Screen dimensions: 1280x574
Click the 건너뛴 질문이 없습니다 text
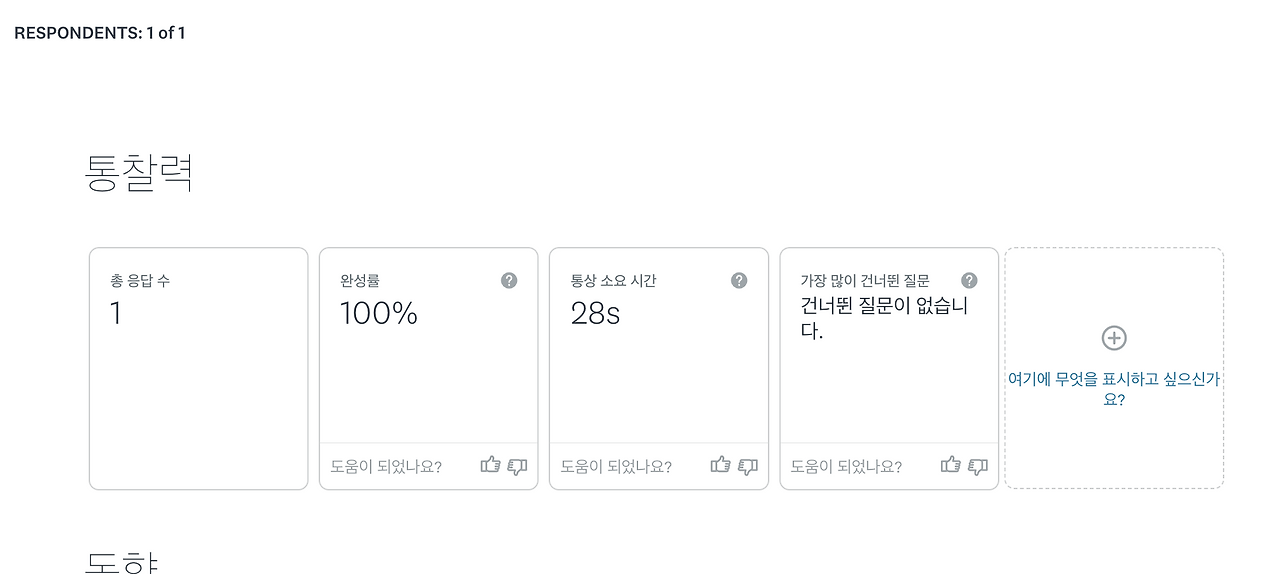point(884,318)
